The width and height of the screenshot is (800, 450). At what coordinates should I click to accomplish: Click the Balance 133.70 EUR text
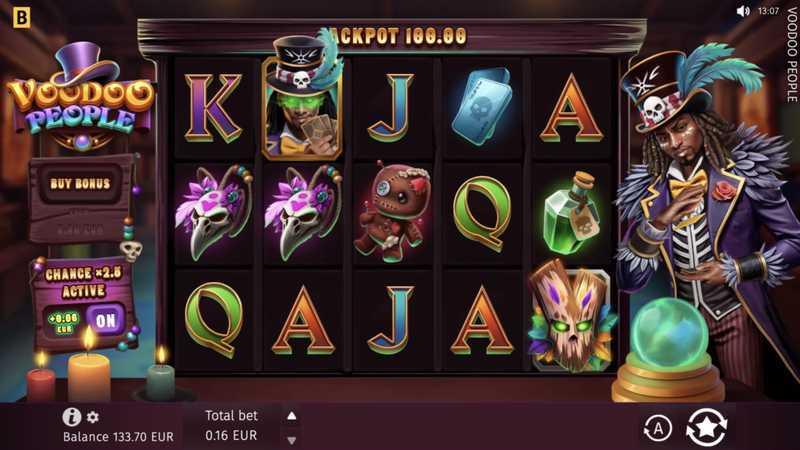coord(118,437)
